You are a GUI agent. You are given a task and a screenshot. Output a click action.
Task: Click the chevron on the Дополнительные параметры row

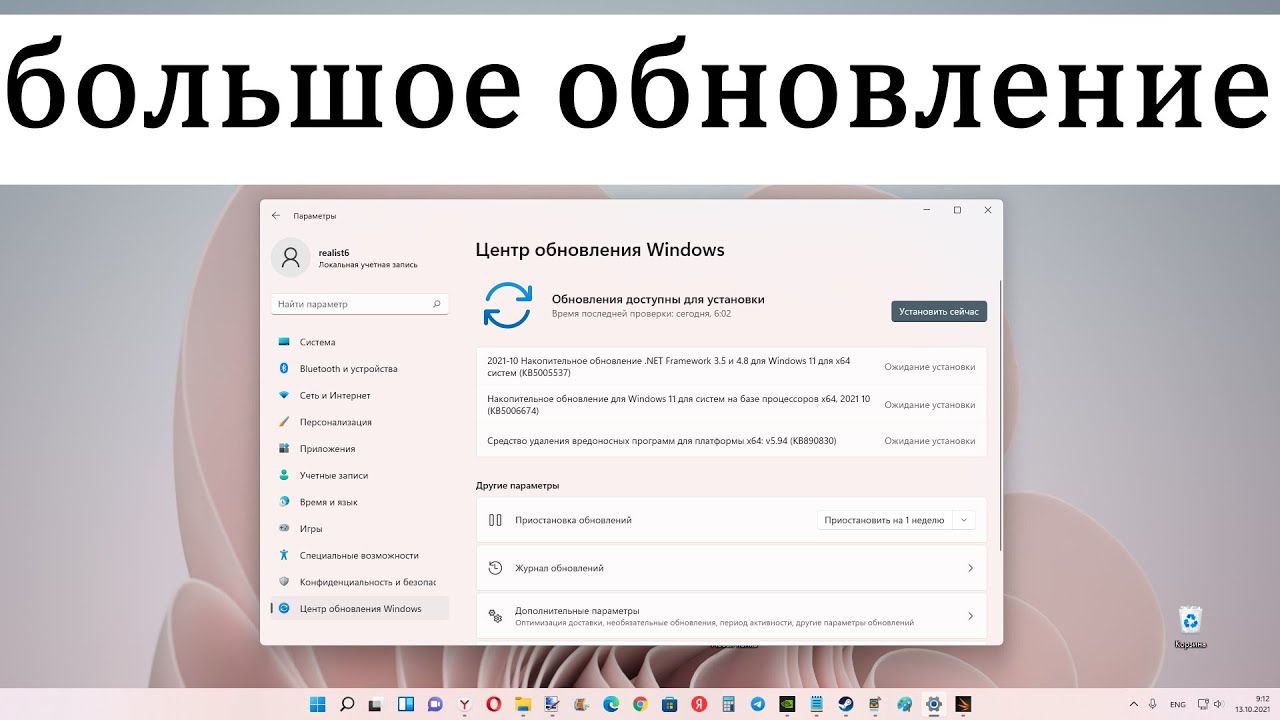coord(970,616)
